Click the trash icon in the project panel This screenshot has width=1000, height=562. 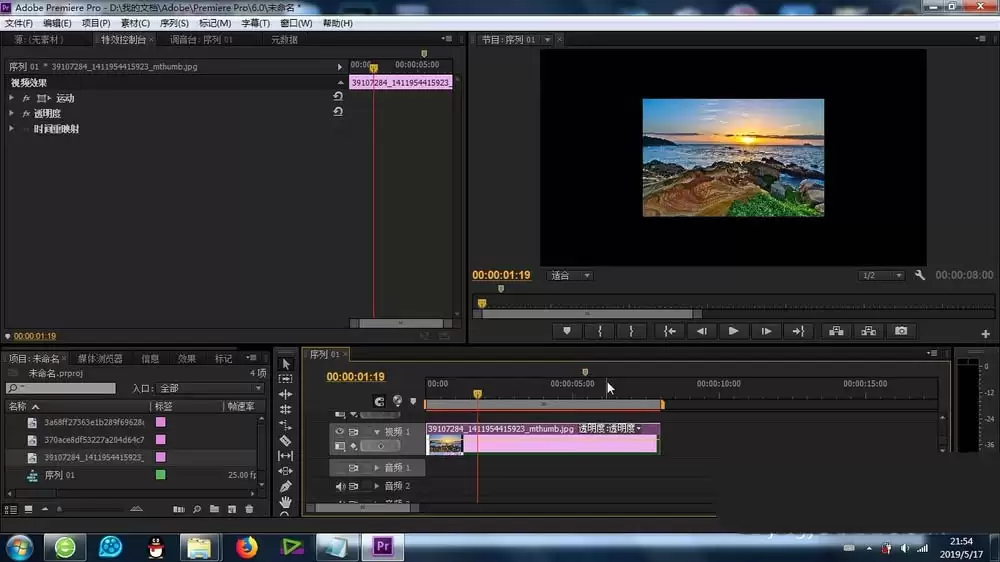click(x=248, y=509)
